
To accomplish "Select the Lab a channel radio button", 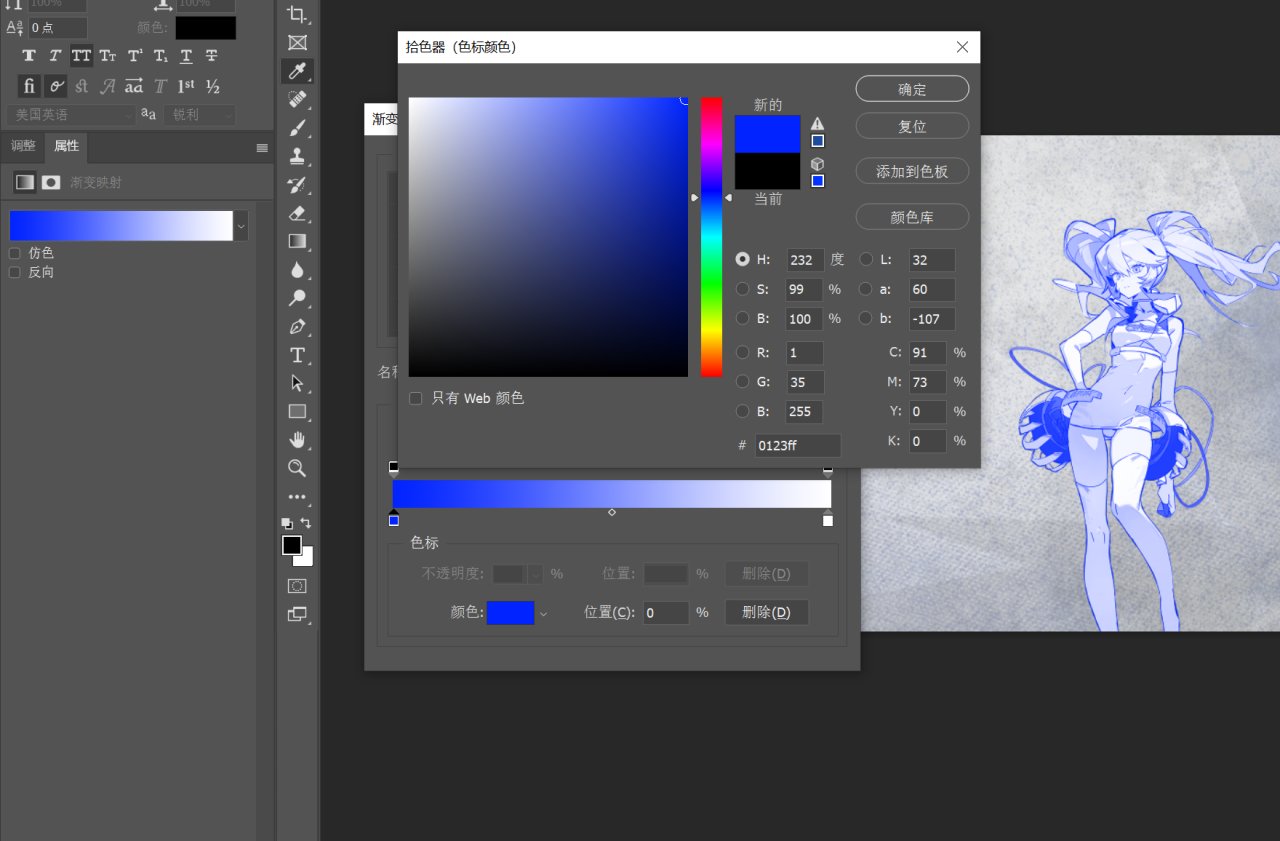I will 866,289.
